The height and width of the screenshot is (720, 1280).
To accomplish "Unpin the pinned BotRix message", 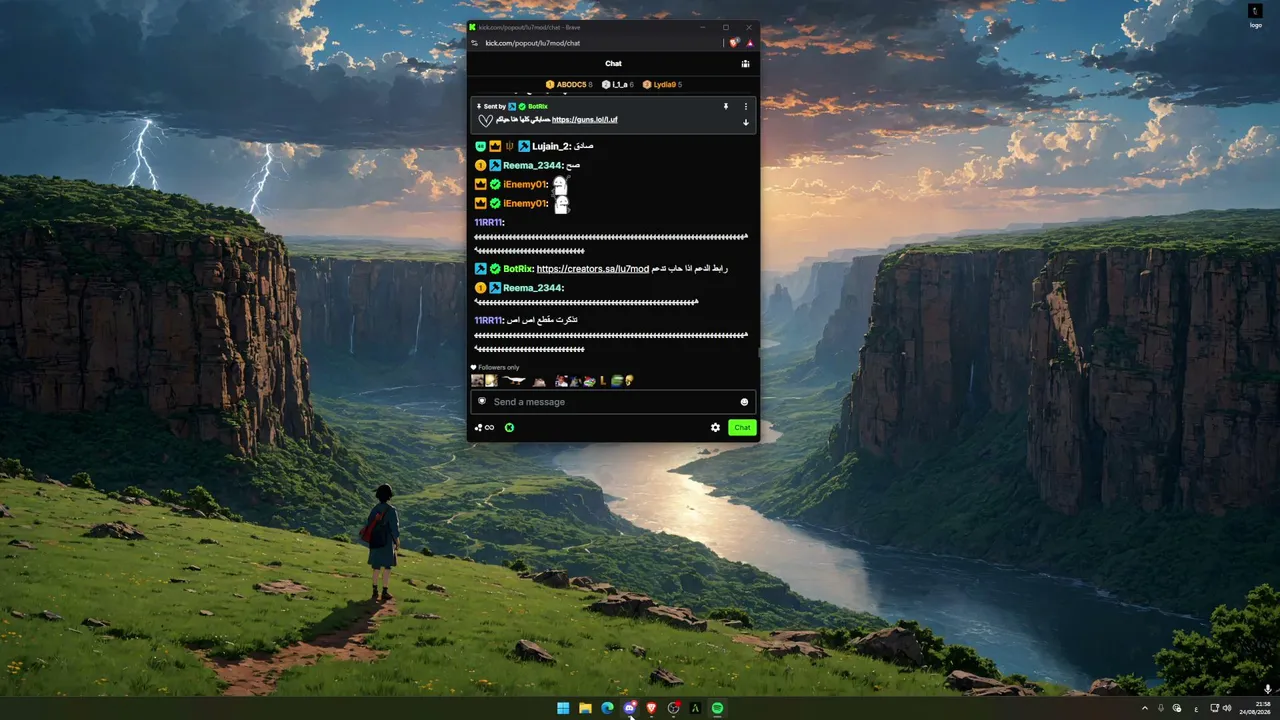I will [x=726, y=106].
